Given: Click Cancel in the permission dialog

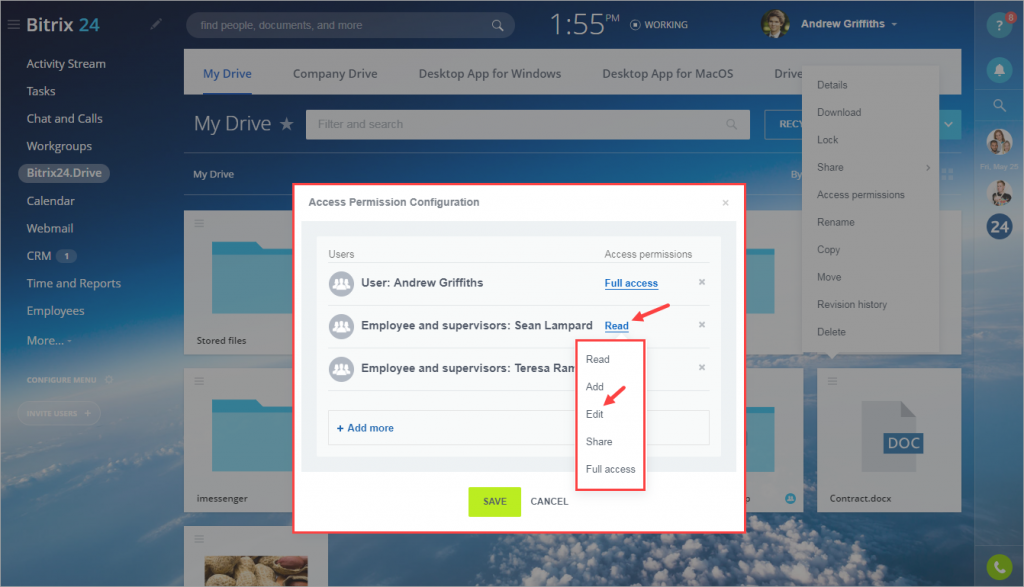Looking at the screenshot, I should (549, 501).
